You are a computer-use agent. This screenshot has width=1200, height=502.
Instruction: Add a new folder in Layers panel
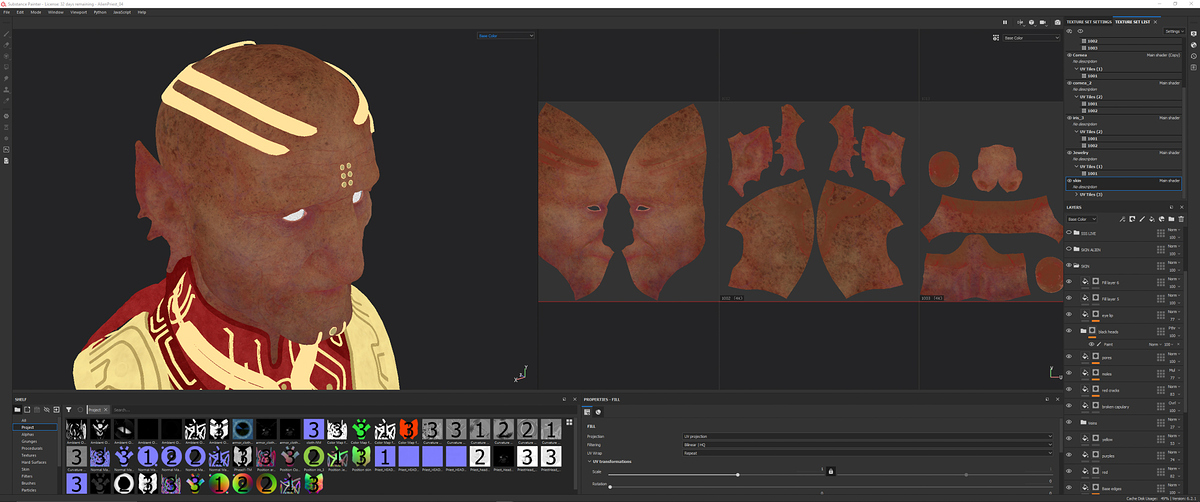coord(1171,219)
